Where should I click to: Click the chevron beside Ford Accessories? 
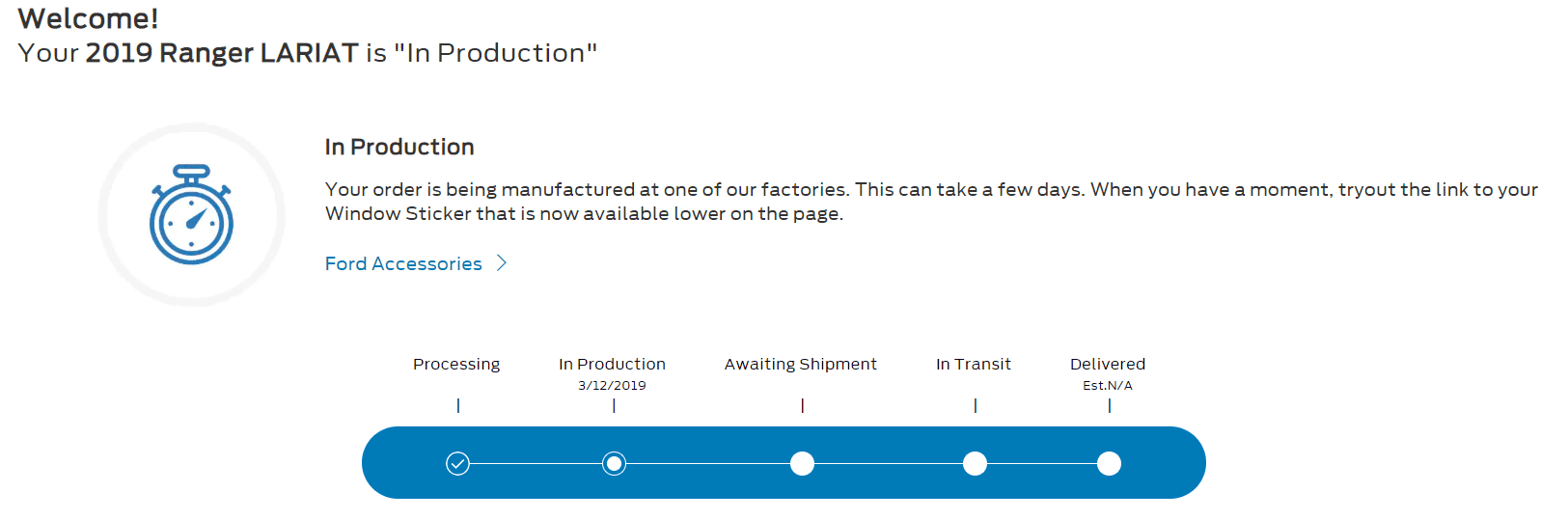502,263
